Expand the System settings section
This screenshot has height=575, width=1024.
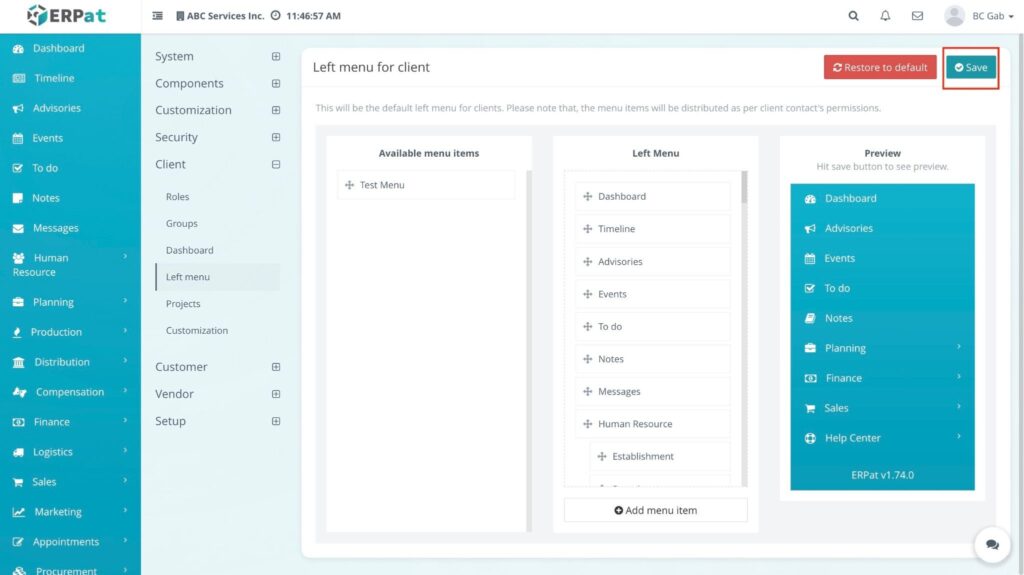pyautogui.click(x=276, y=57)
